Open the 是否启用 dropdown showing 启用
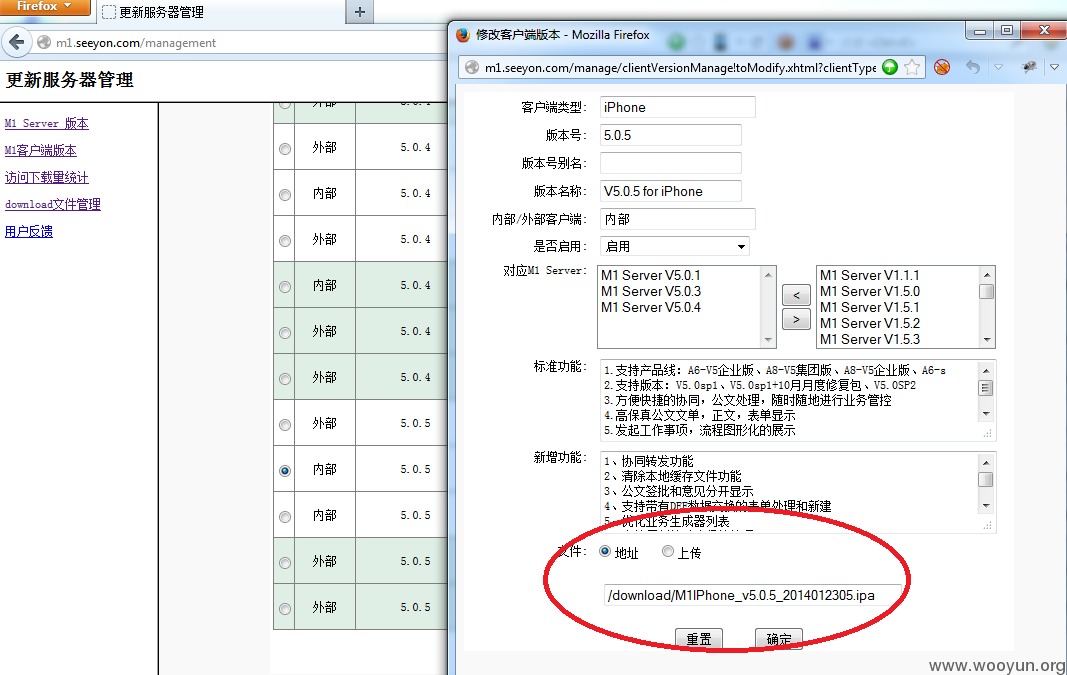The width and height of the screenshot is (1067, 675). point(674,246)
